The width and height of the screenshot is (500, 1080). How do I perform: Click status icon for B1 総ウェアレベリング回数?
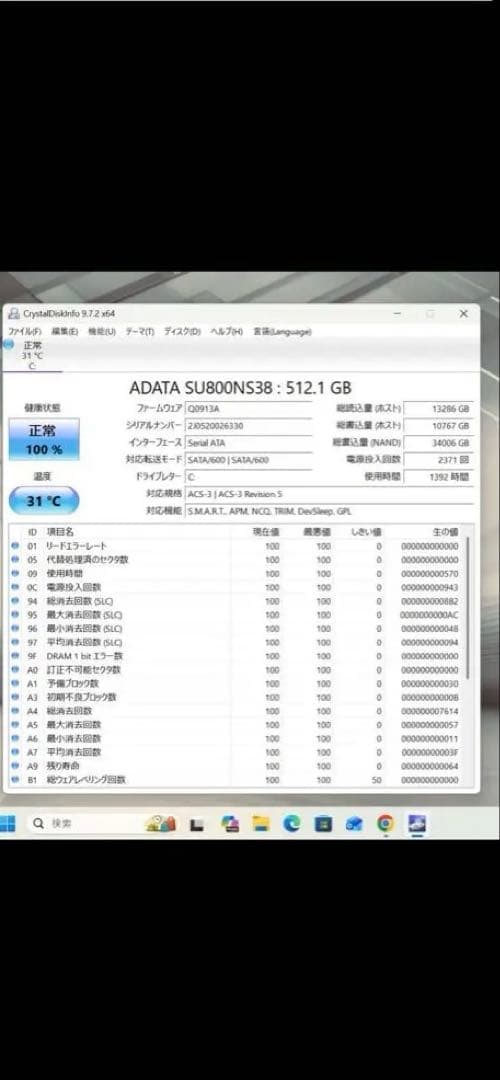pos(16,780)
